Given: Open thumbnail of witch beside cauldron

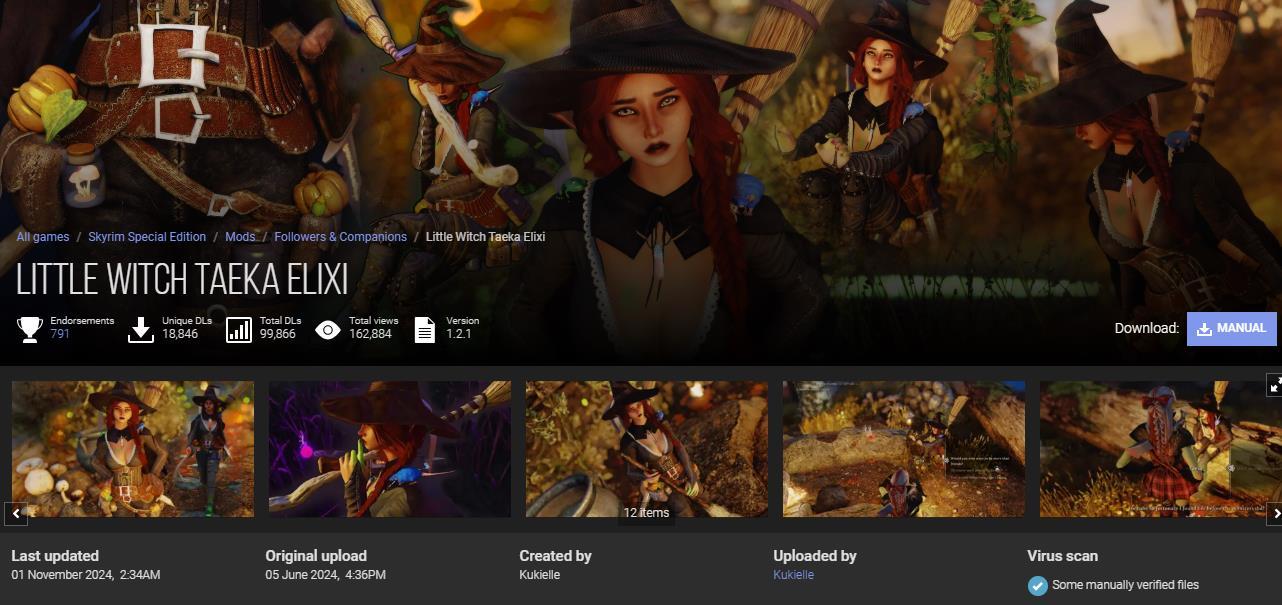Looking at the screenshot, I should (647, 449).
